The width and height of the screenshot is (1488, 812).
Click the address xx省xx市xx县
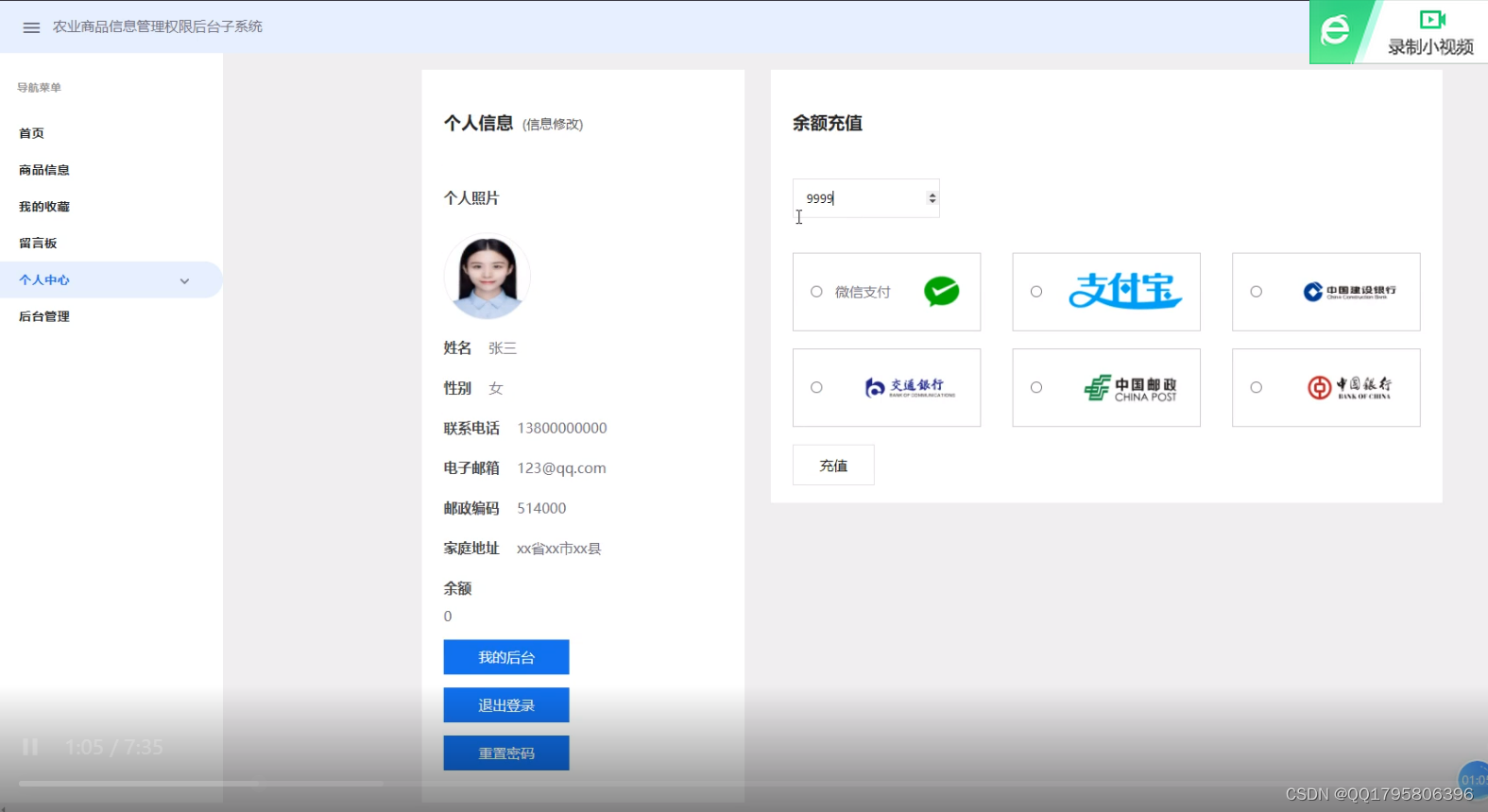558,549
